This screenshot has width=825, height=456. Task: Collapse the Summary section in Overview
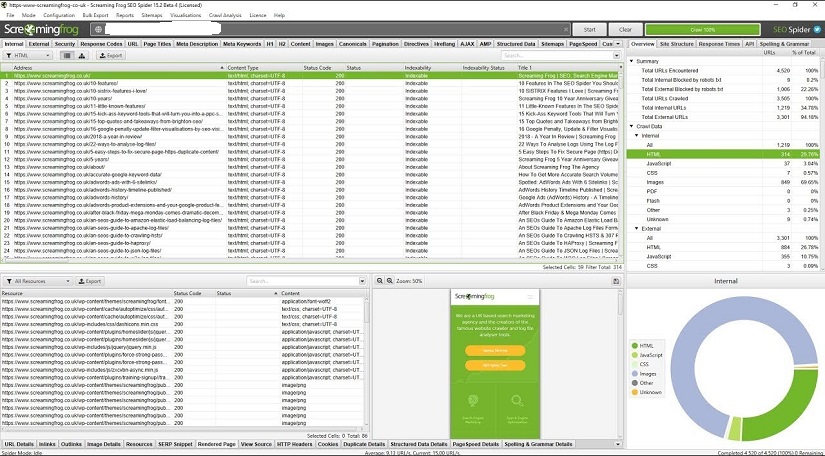point(632,61)
